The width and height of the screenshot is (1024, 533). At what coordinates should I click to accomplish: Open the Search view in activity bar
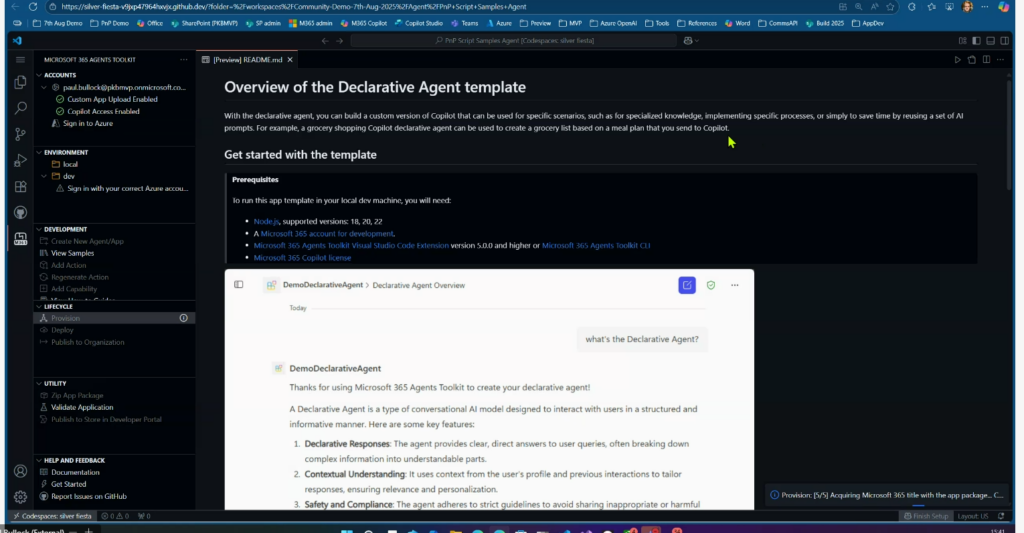point(20,108)
